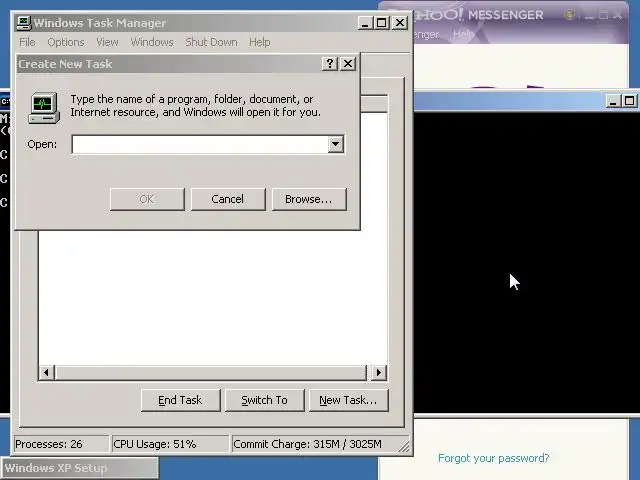Open the Windows menu in Task Manager

(x=152, y=42)
